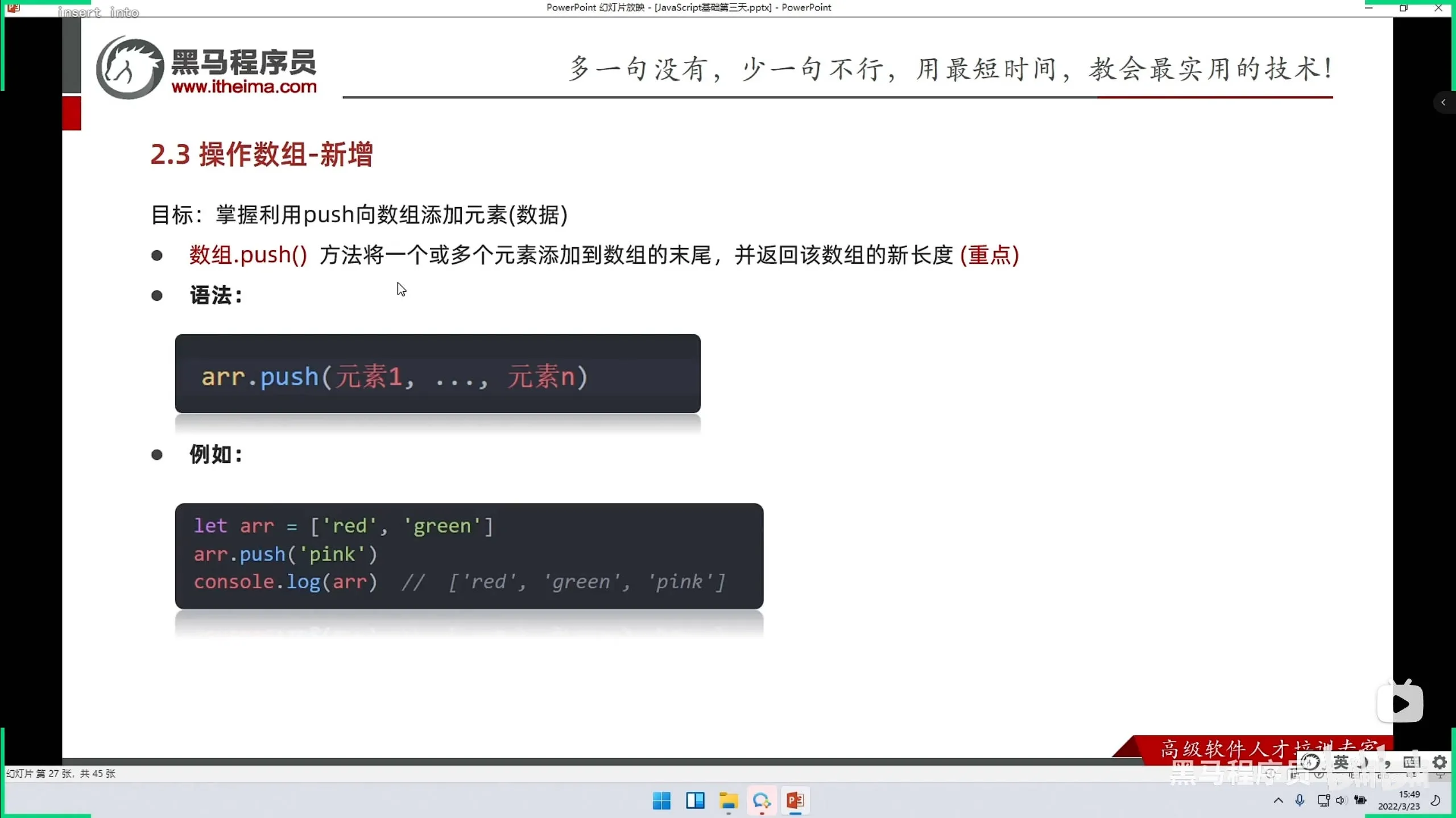
Task: Expand the collapsed side panel arrow
Action: tap(1443, 102)
